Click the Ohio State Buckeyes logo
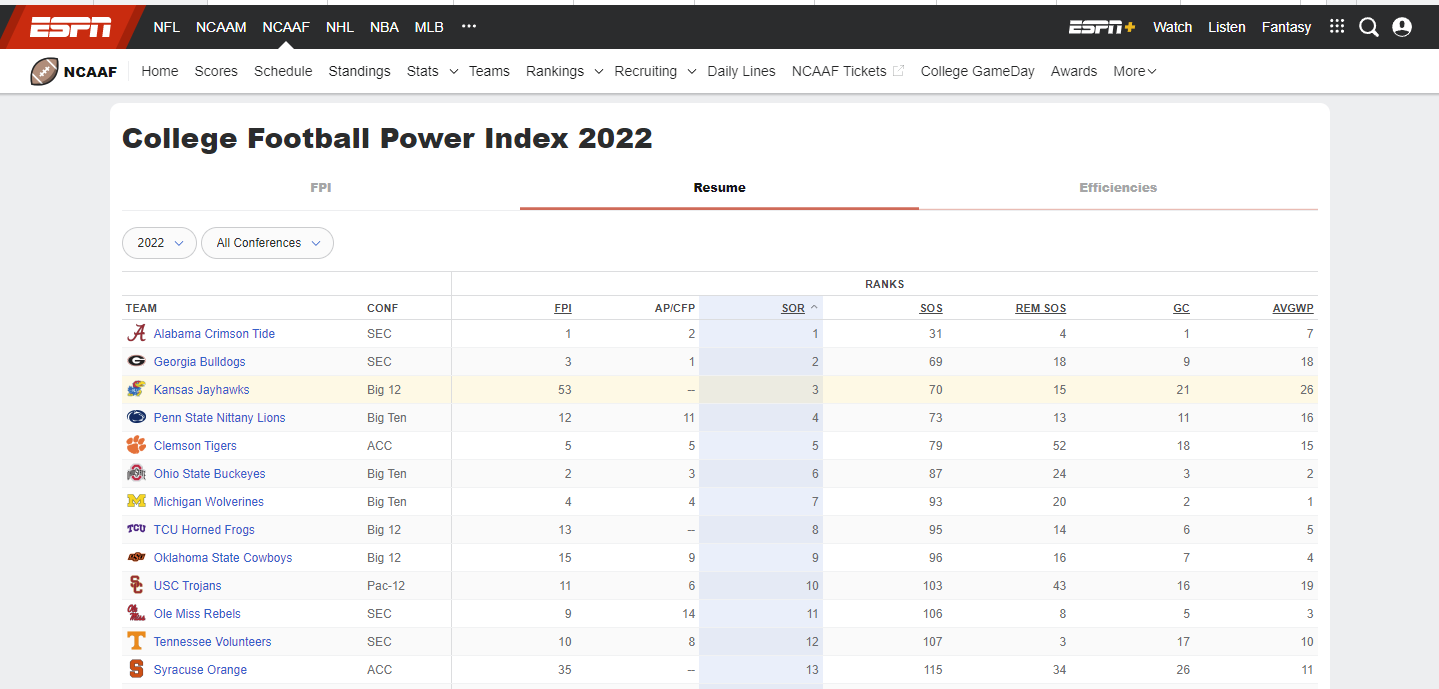The image size is (1439, 689). tap(136, 474)
